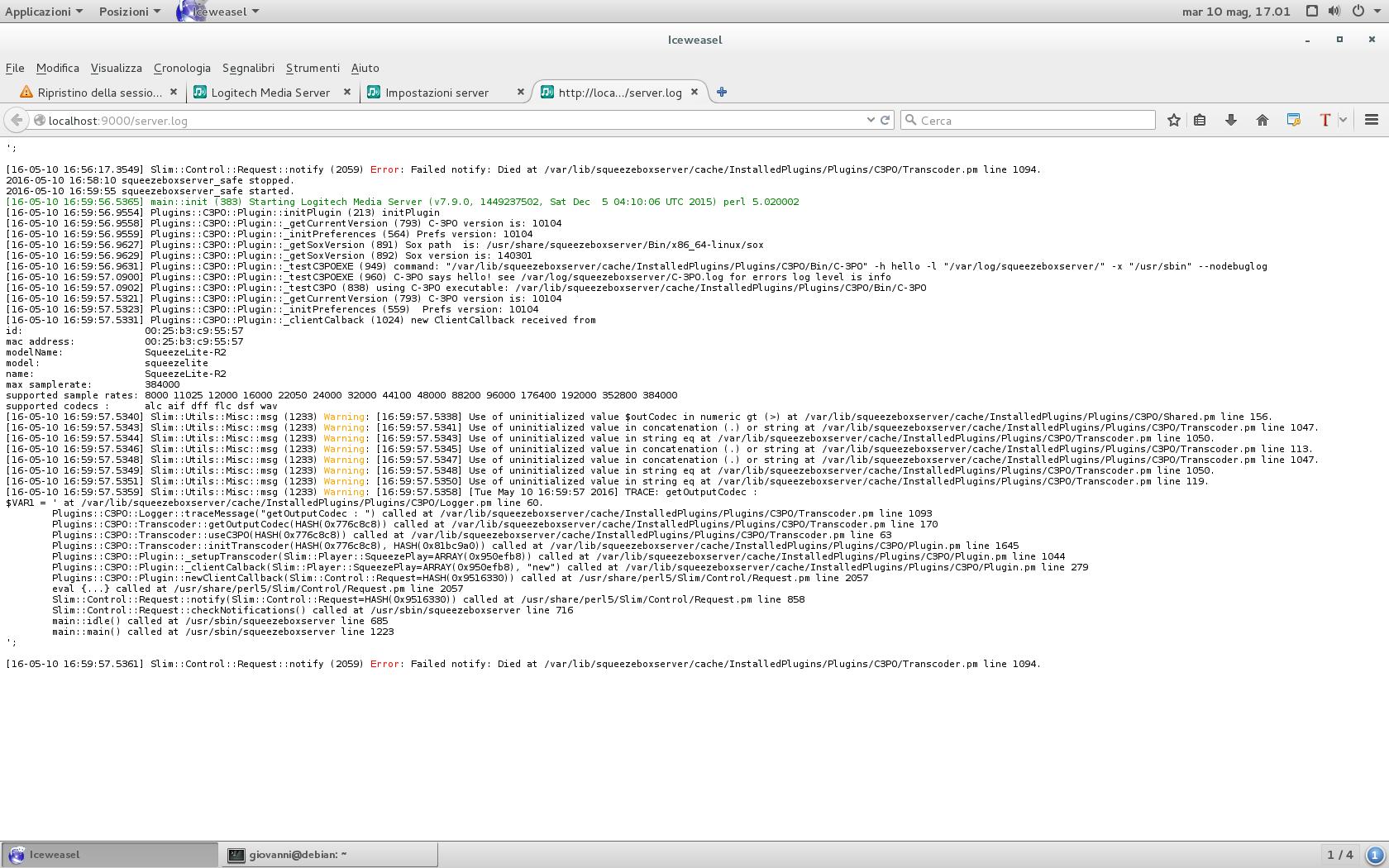Viewport: 1389px width, 868px height.
Task: Click 'main::idle() called at' line
Action: pyautogui.click(x=220, y=621)
